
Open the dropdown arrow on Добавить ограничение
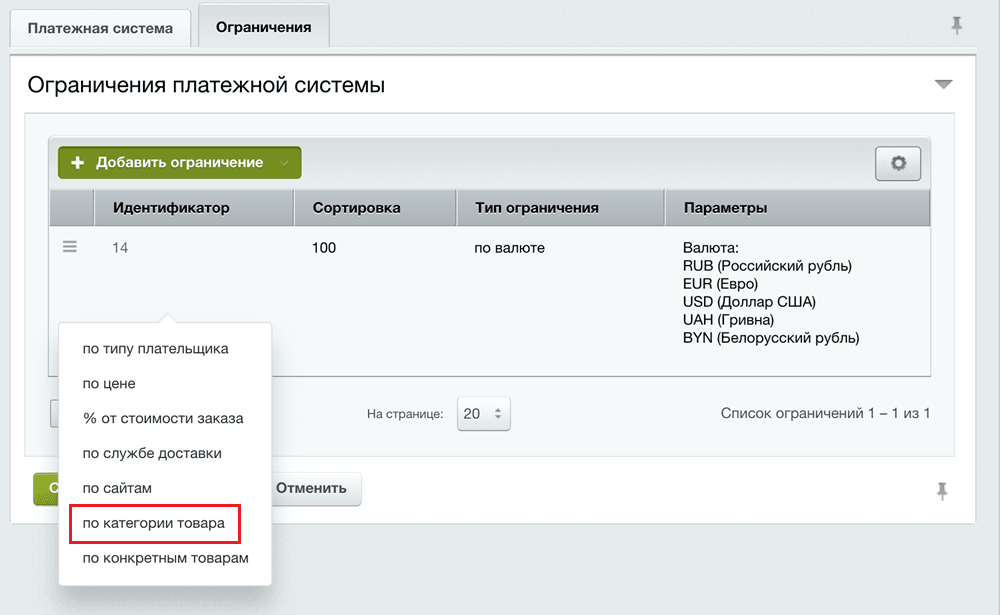285,163
